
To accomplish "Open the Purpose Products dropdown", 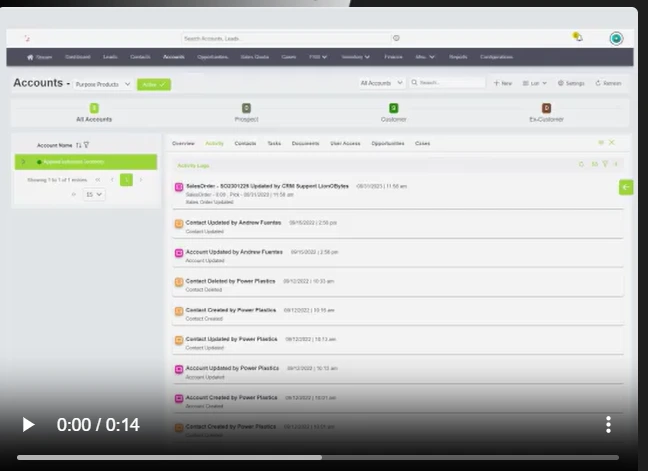I will pos(102,84).
